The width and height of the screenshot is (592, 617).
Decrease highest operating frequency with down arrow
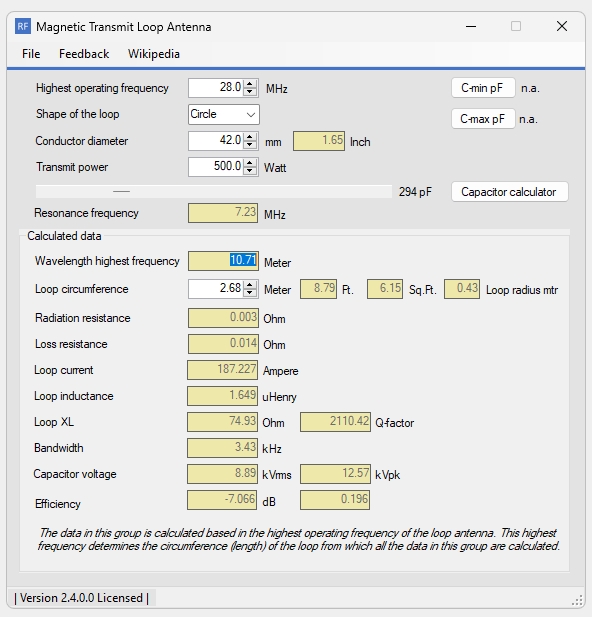click(x=250, y=92)
